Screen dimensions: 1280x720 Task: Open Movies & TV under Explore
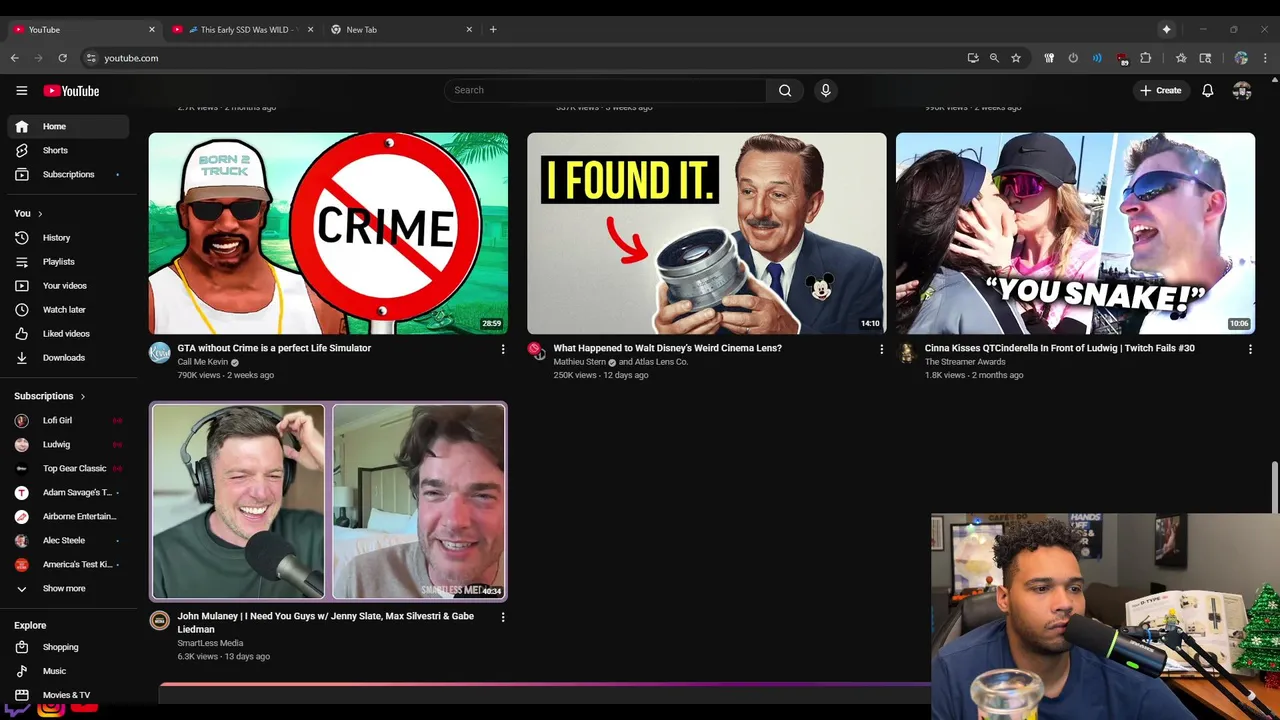coord(68,695)
